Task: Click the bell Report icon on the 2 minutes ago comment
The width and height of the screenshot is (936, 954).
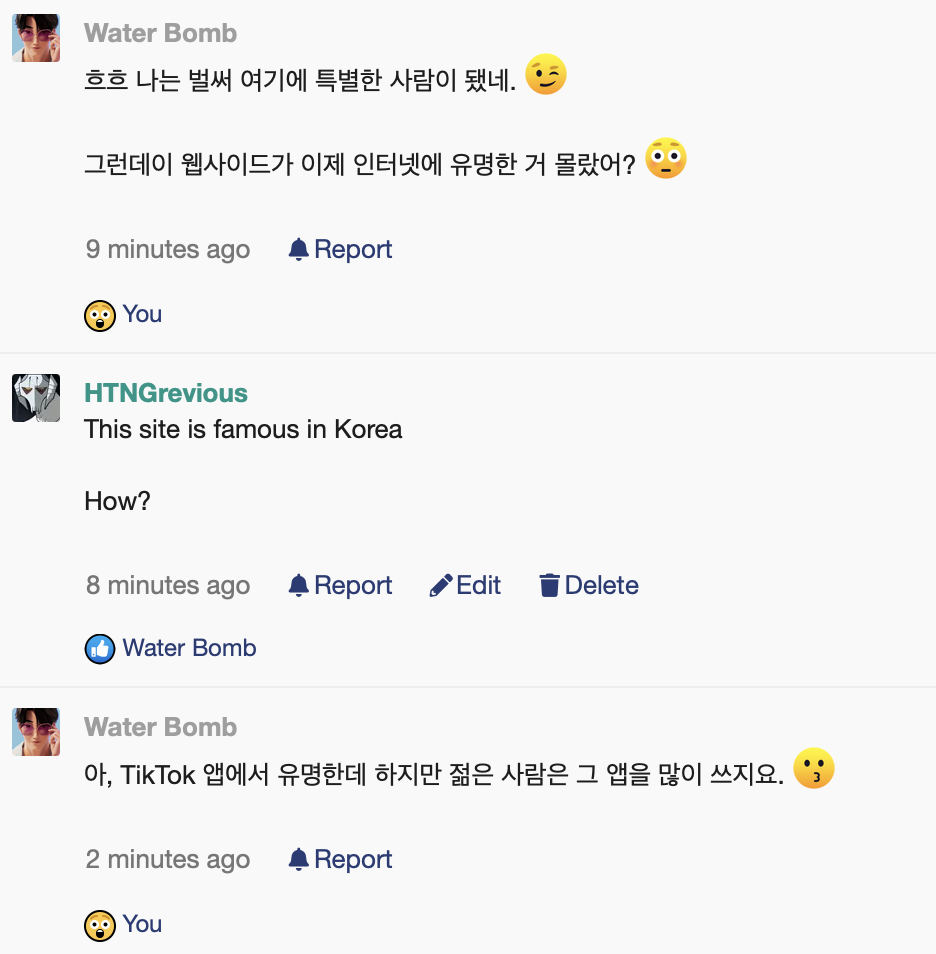Action: pos(298,859)
